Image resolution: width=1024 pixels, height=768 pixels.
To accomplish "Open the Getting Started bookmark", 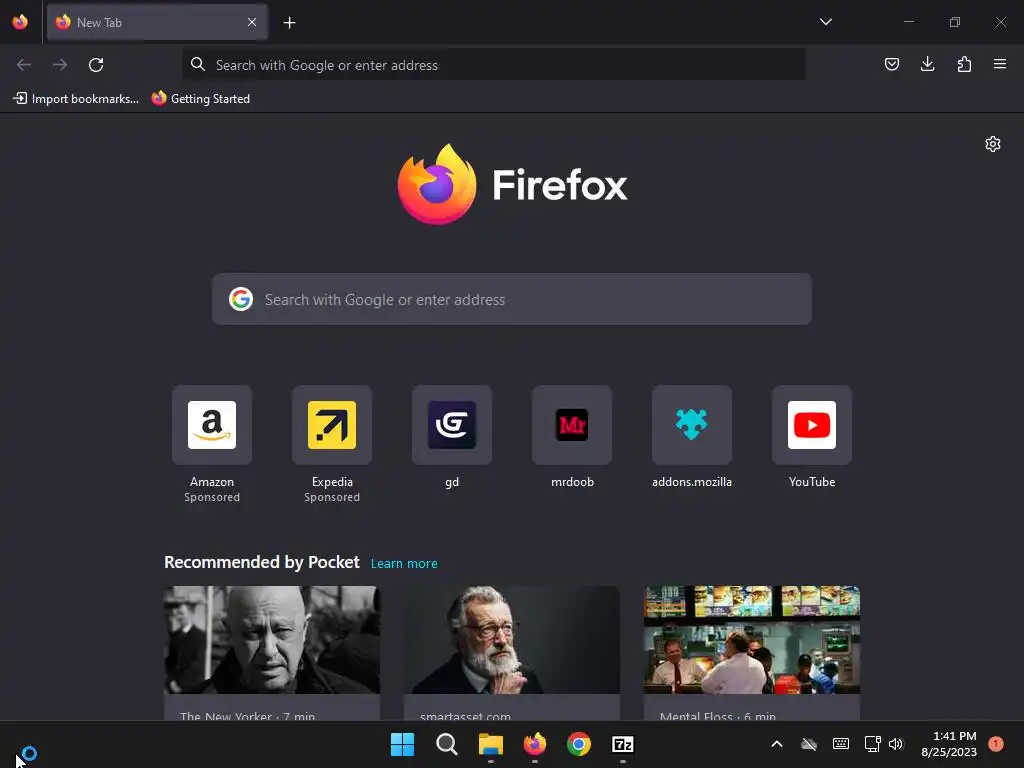I will 201,99.
